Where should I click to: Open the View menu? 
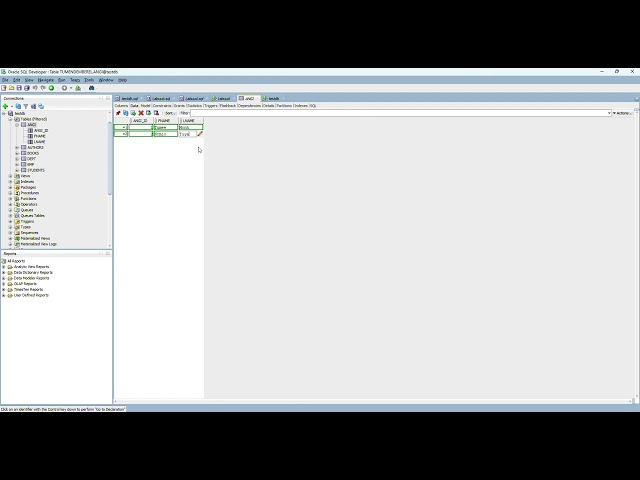29,80
